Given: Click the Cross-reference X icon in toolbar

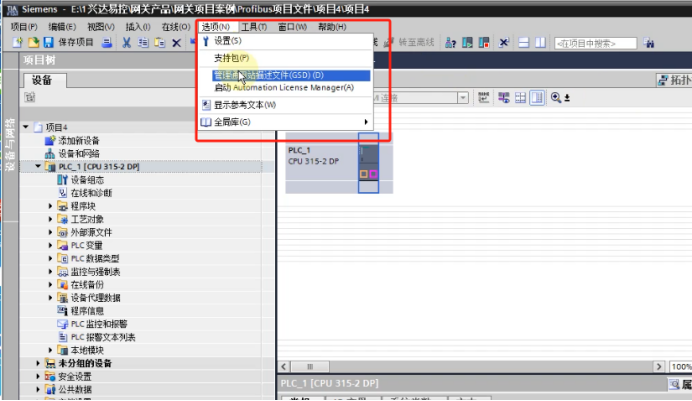Looking at the screenshot, I should tap(504, 43).
